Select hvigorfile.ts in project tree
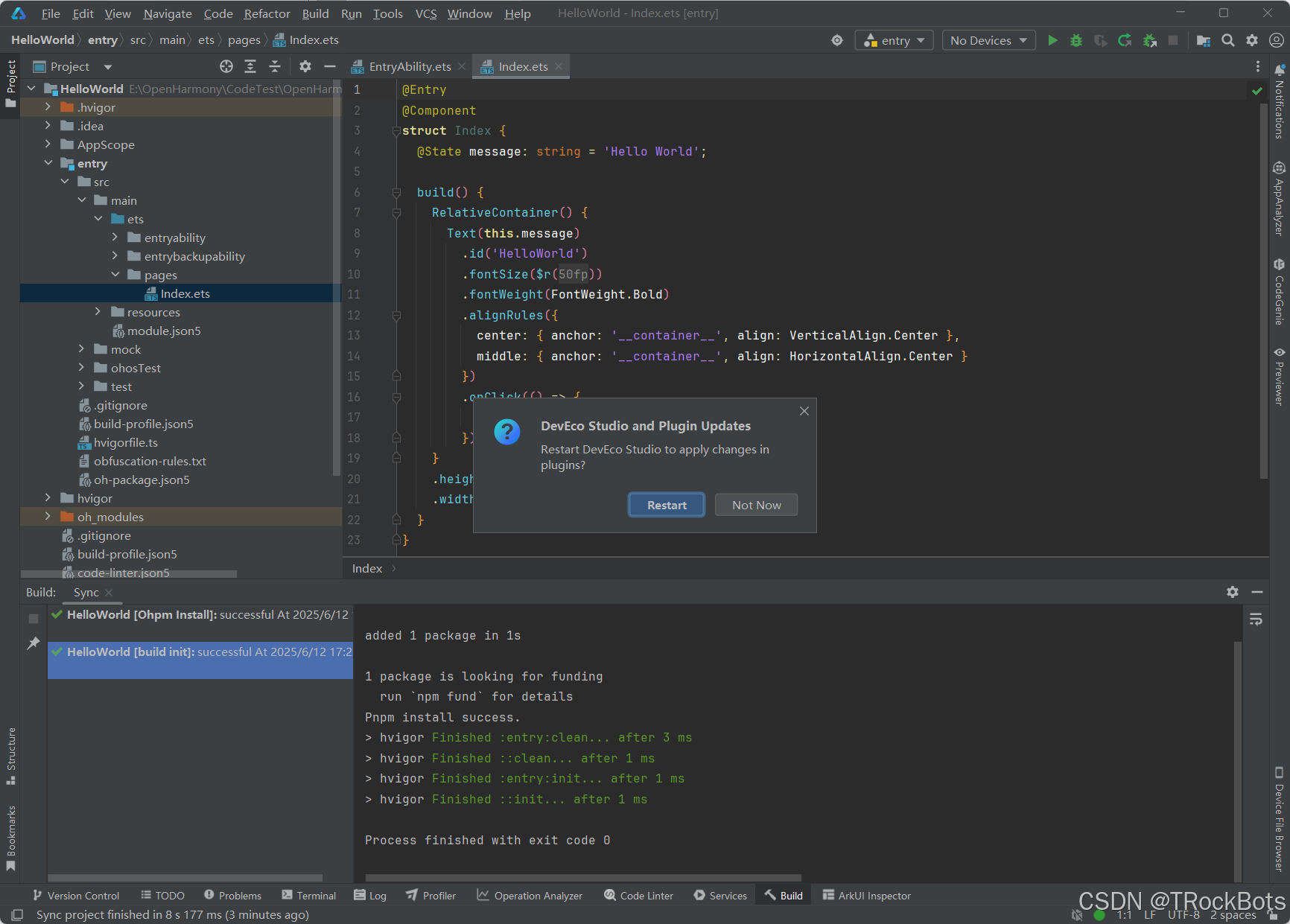 coord(125,442)
